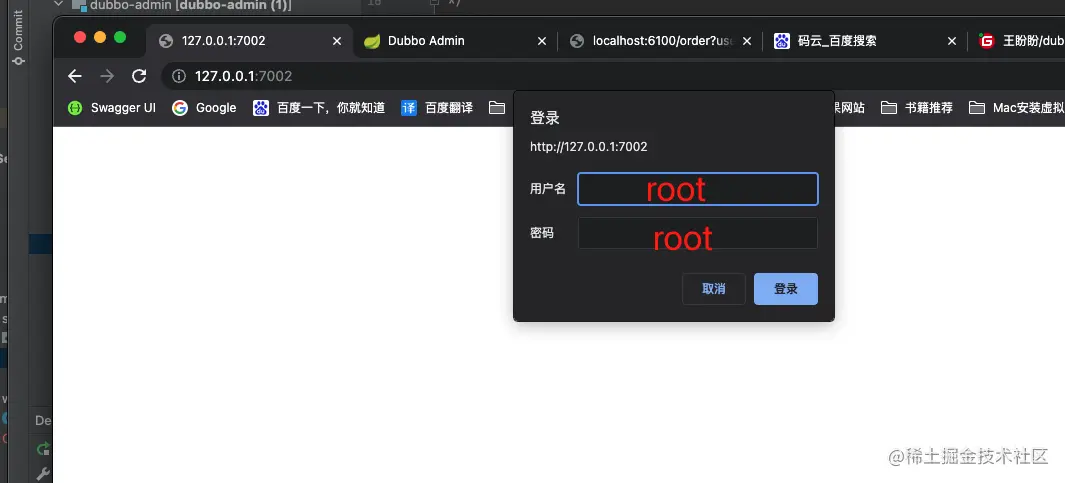Click the 用户名 username input field
The height and width of the screenshot is (483, 1065).
tap(698, 189)
